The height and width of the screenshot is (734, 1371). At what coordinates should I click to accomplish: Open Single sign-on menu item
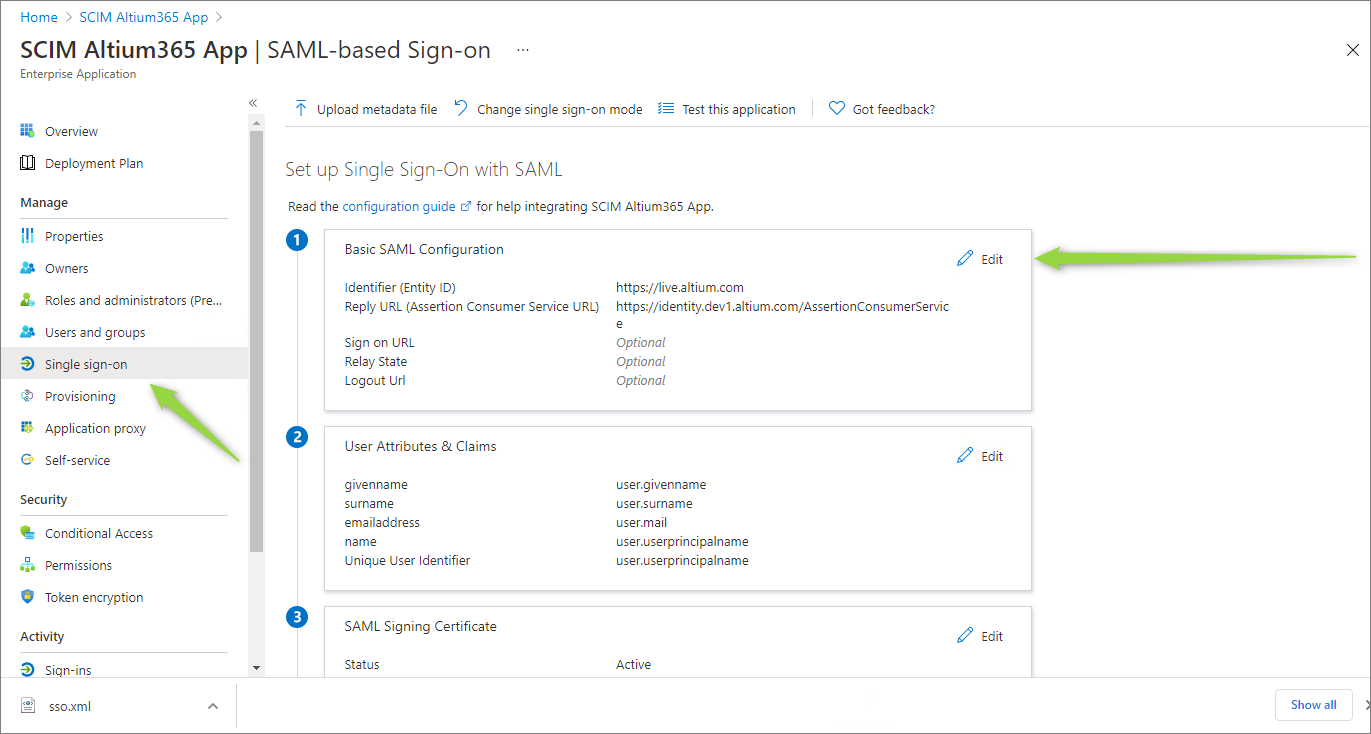point(86,364)
